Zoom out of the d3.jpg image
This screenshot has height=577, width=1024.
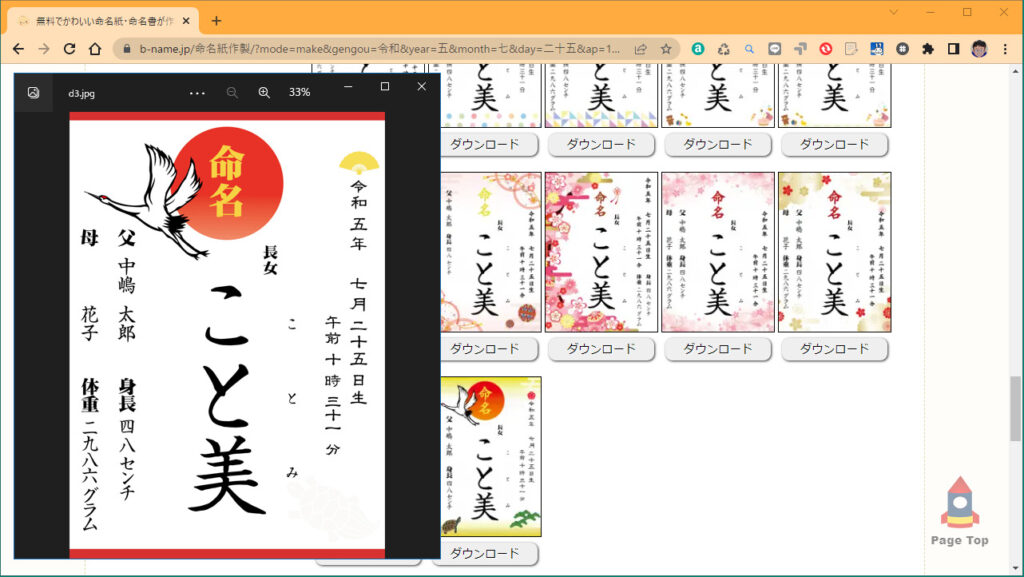point(231,92)
